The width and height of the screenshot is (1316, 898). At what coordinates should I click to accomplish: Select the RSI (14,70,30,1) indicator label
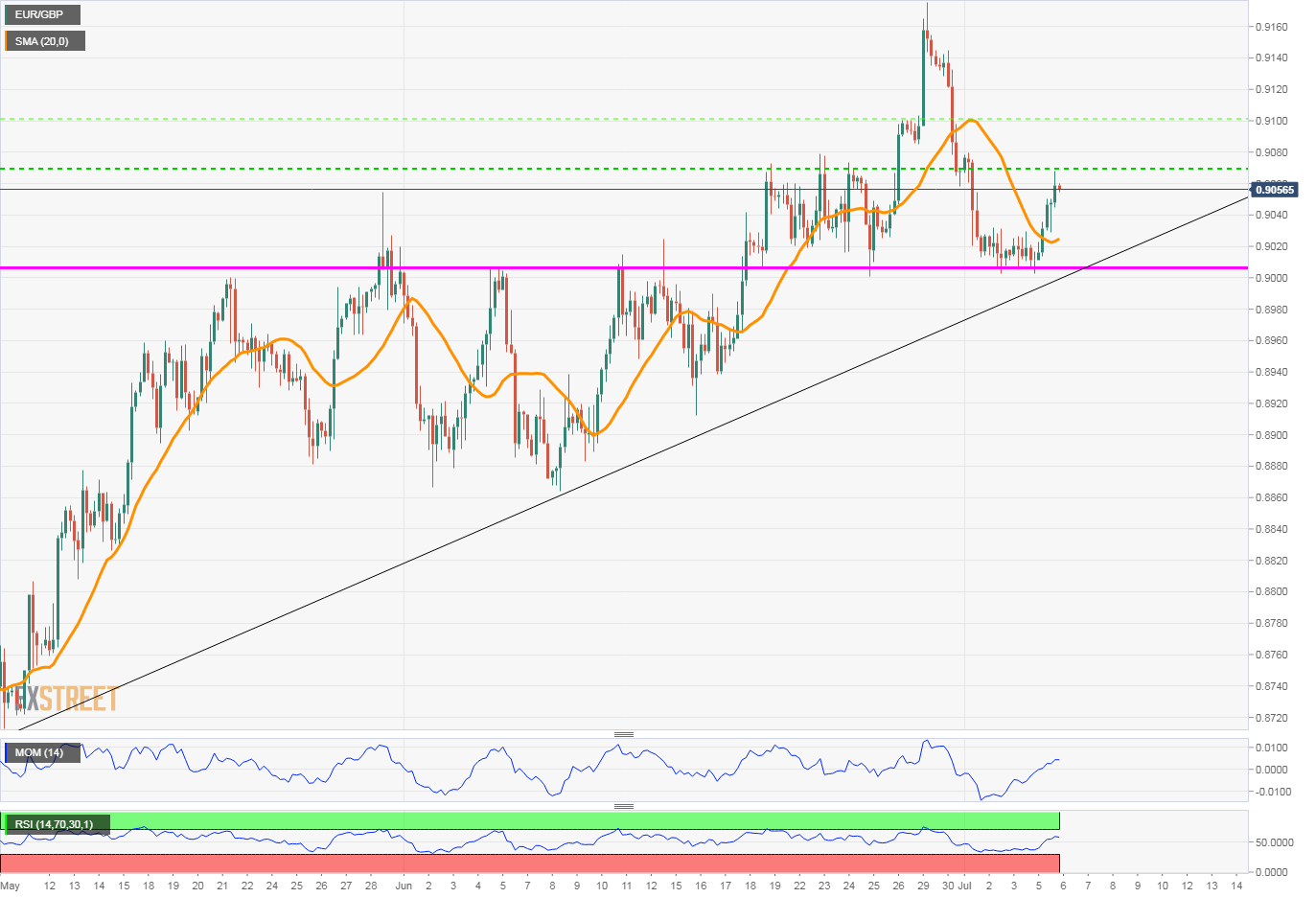tap(57, 824)
